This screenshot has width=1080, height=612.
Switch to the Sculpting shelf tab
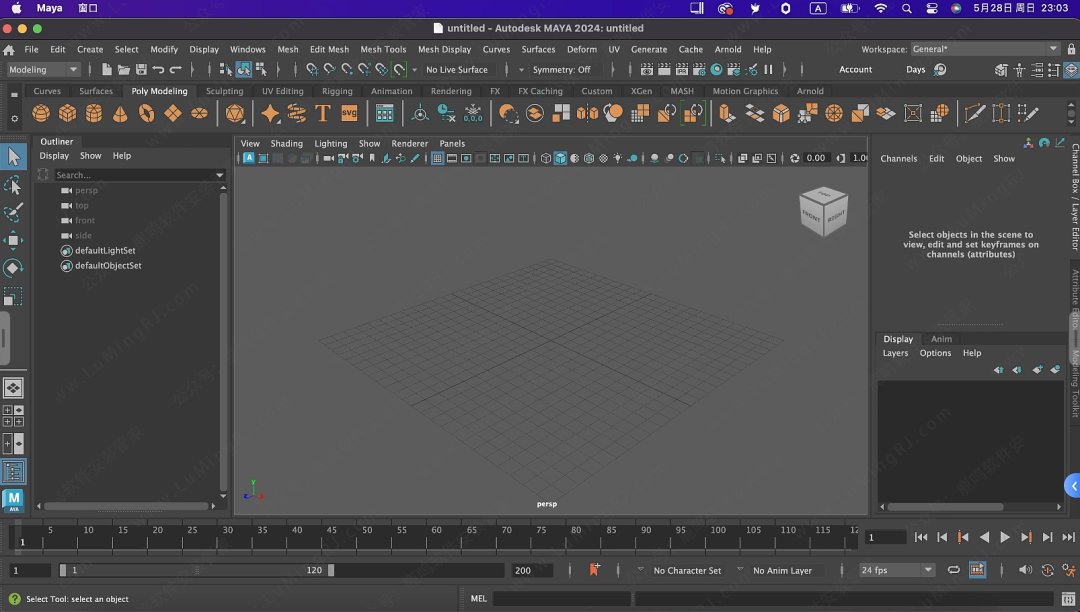225,91
